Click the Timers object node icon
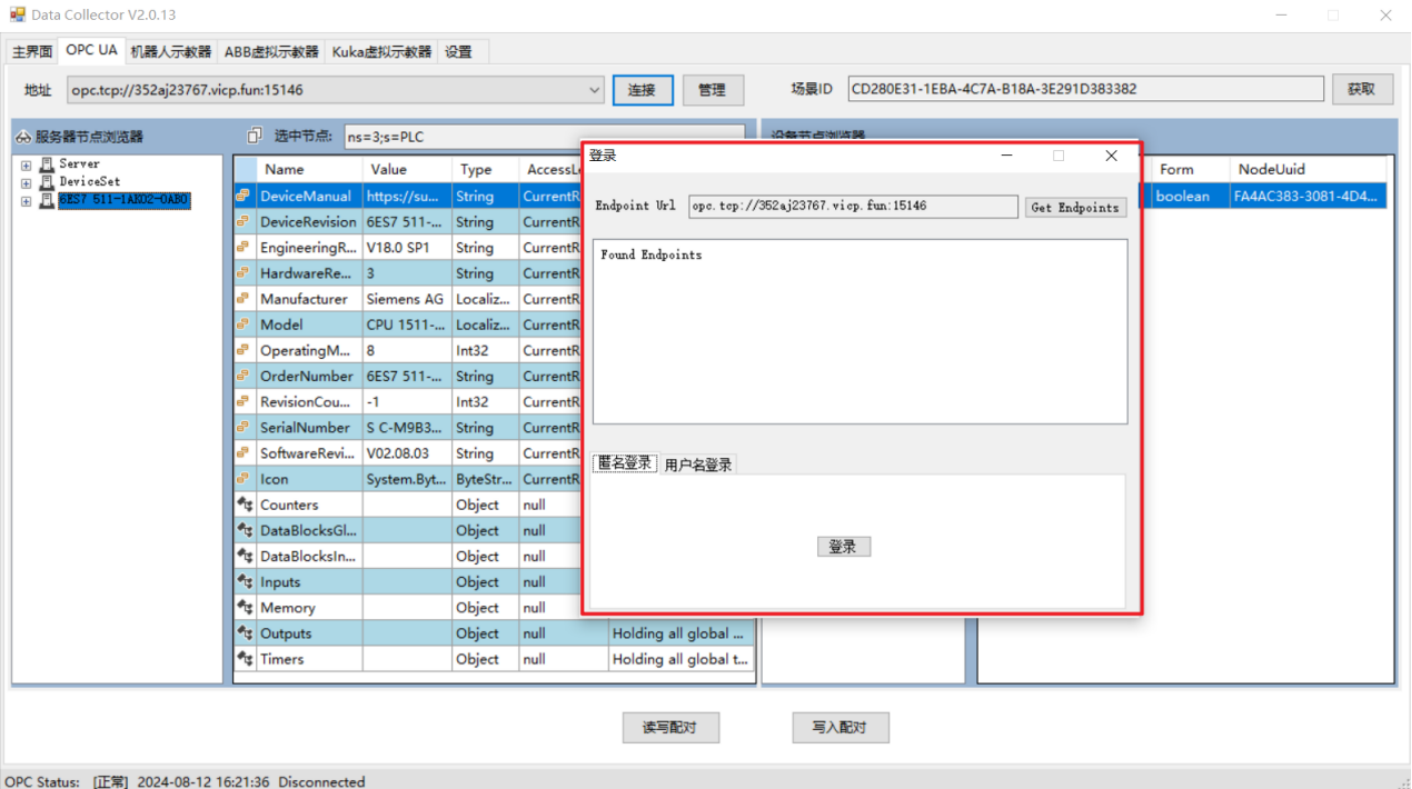Viewport: 1412px width, 789px height. pyautogui.click(x=244, y=659)
